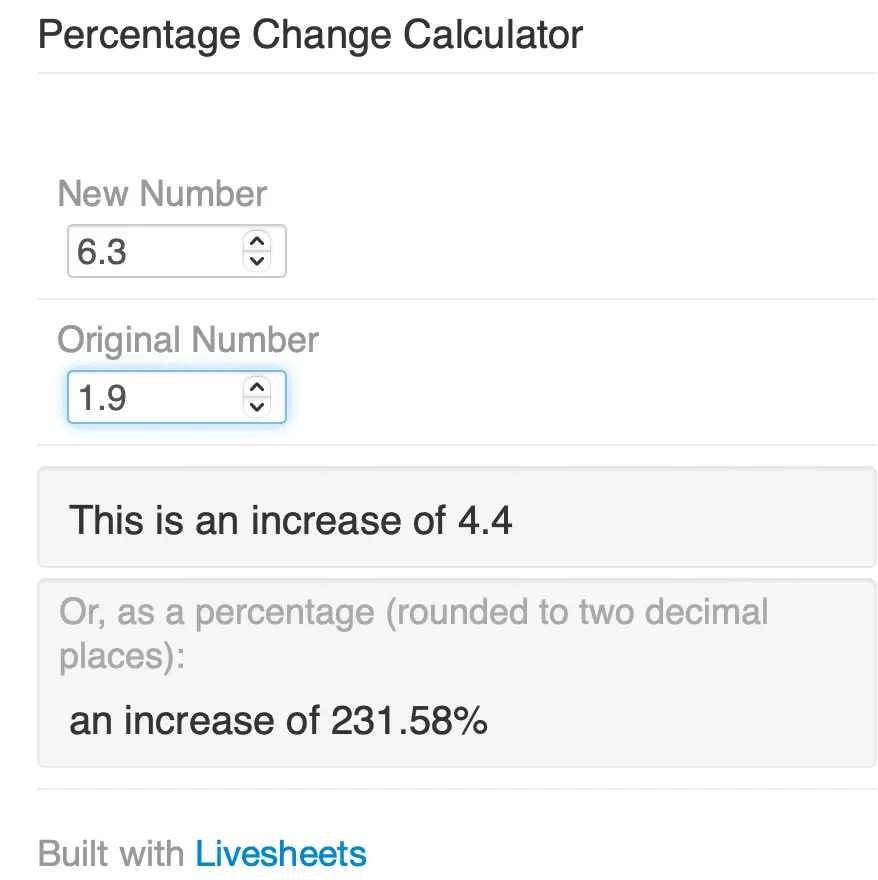Viewport: 878px width, 880px height.
Task: Click the 4.4 difference value
Action: (484, 520)
